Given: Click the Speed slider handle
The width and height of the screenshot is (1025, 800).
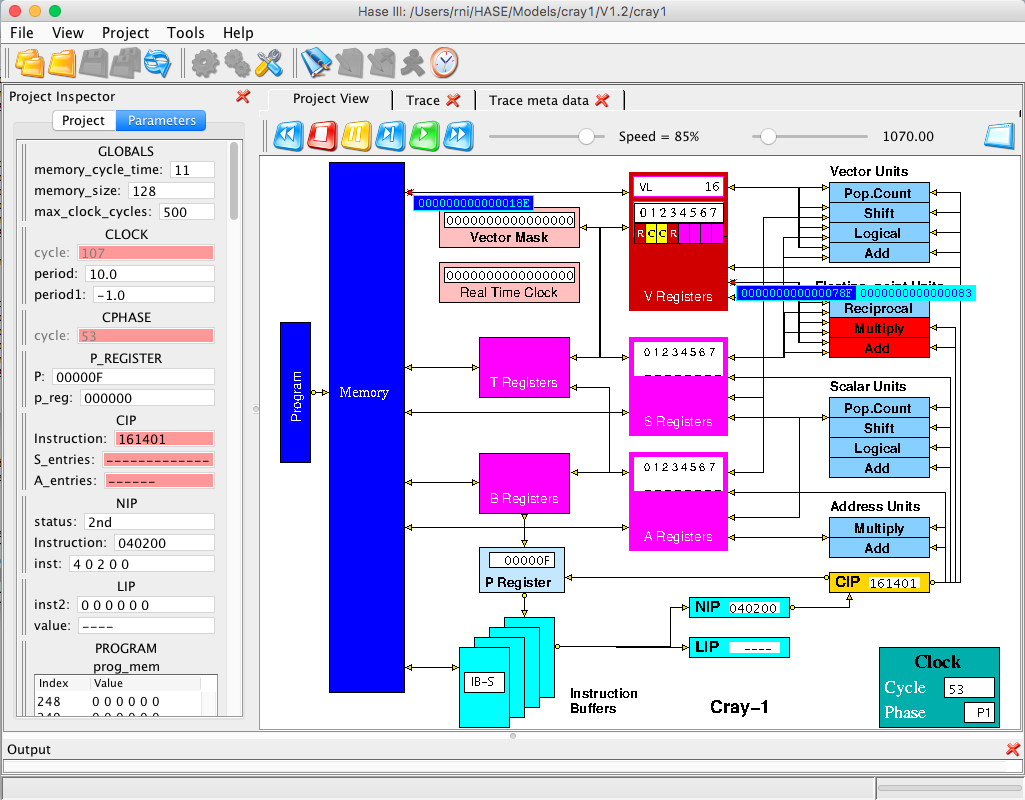Looking at the screenshot, I should coord(586,137).
